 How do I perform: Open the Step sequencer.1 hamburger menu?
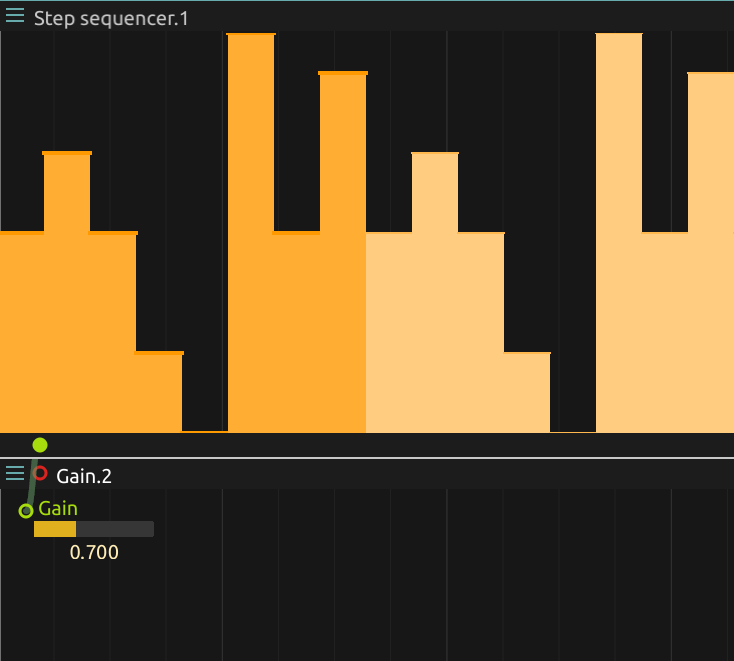coord(15,15)
